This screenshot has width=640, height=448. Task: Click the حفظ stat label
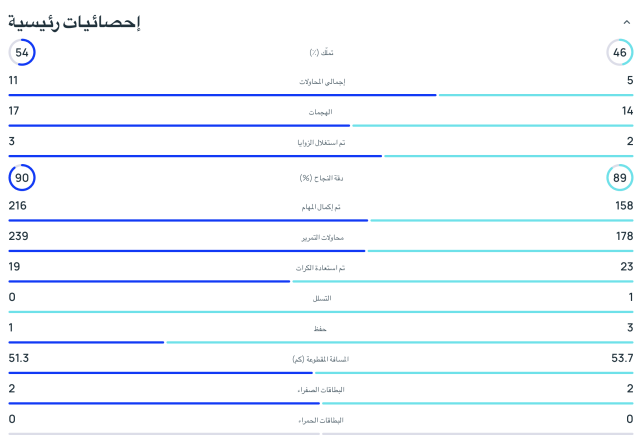321,328
